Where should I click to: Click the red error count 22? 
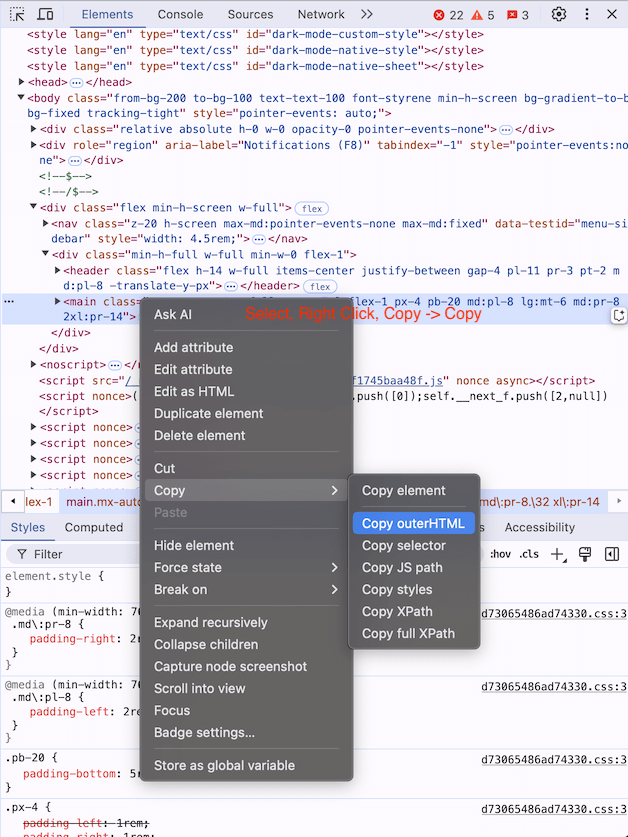tap(449, 15)
